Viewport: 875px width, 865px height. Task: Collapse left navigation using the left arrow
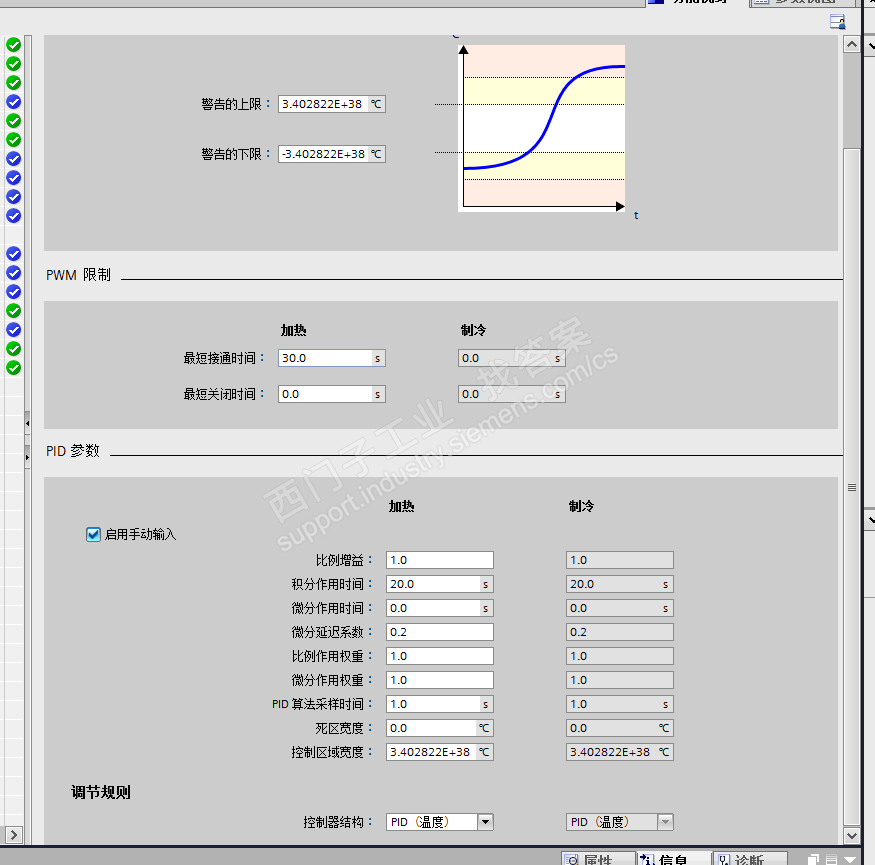coord(27,425)
